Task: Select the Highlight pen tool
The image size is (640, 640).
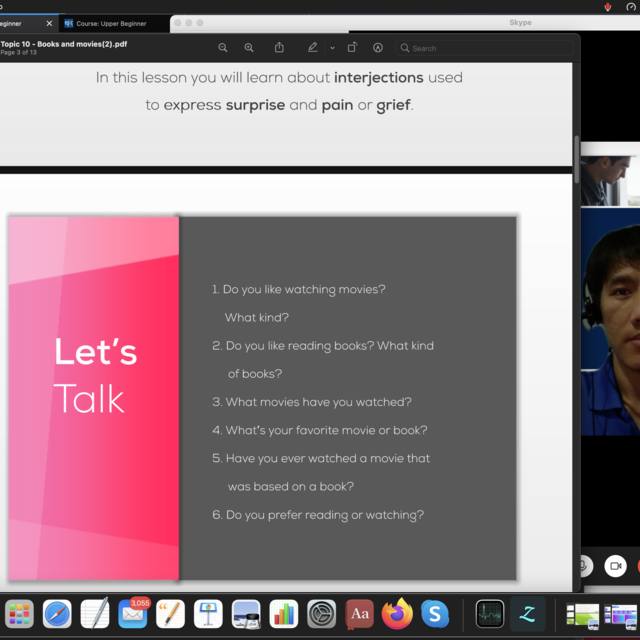Action: coord(313,47)
